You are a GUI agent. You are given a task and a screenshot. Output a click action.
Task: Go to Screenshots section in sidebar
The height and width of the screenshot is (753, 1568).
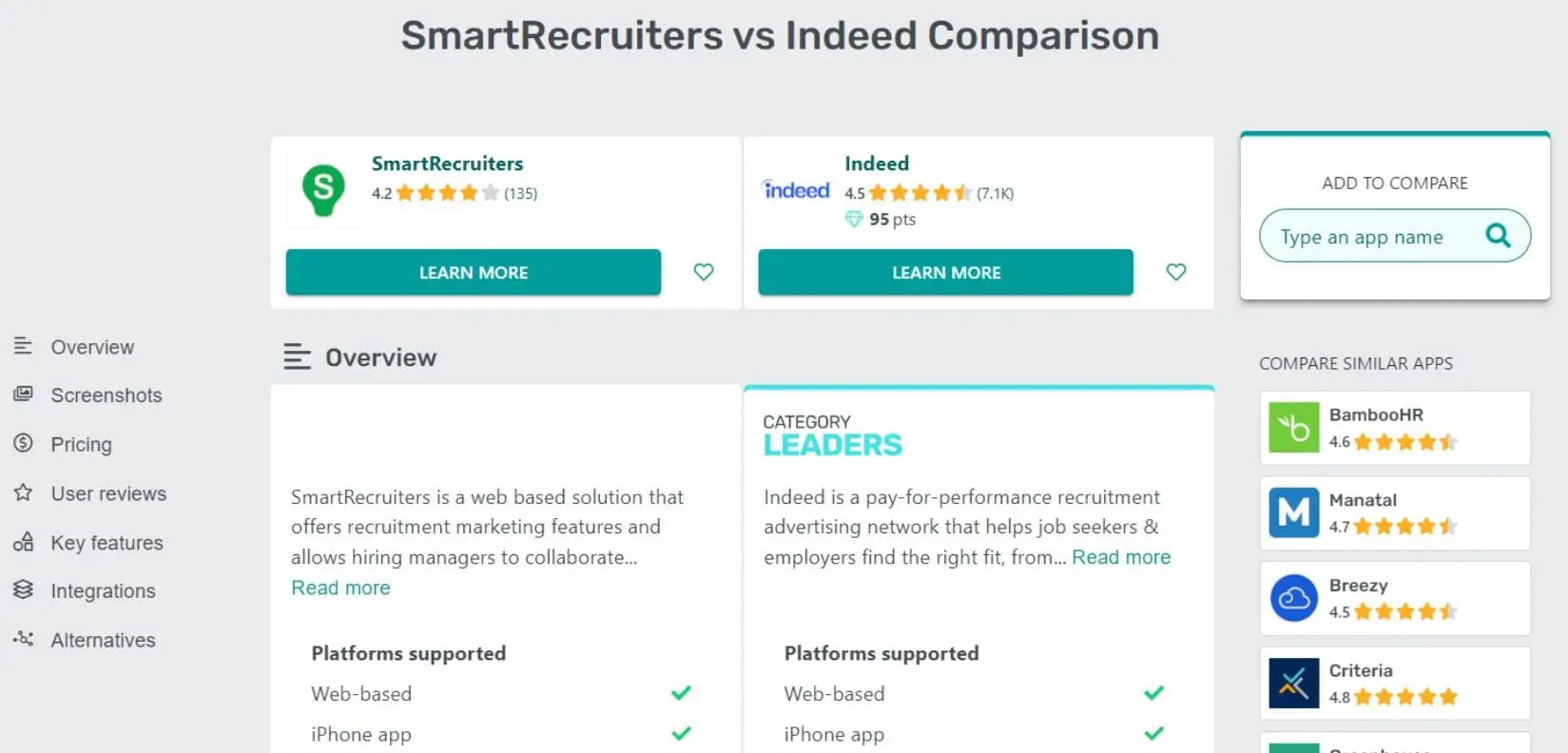[x=106, y=396]
